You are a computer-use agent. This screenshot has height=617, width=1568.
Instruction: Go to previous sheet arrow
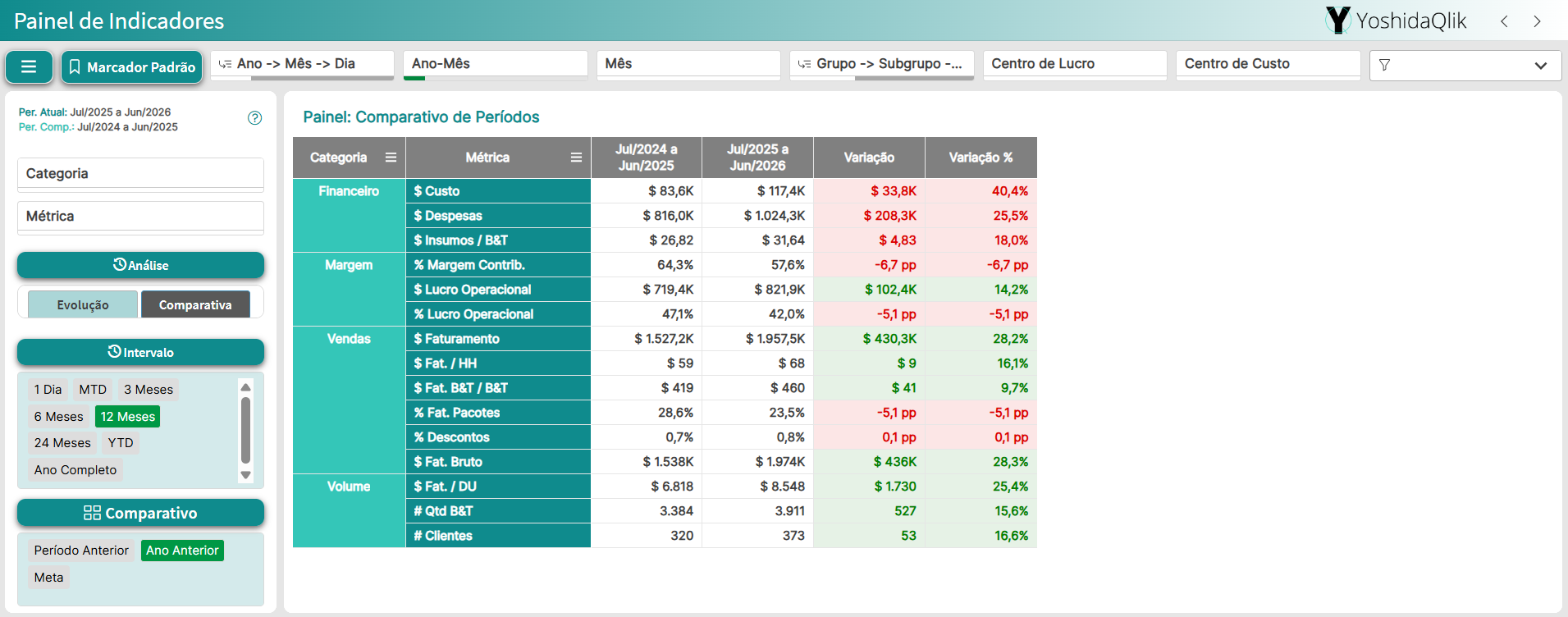point(1504,21)
